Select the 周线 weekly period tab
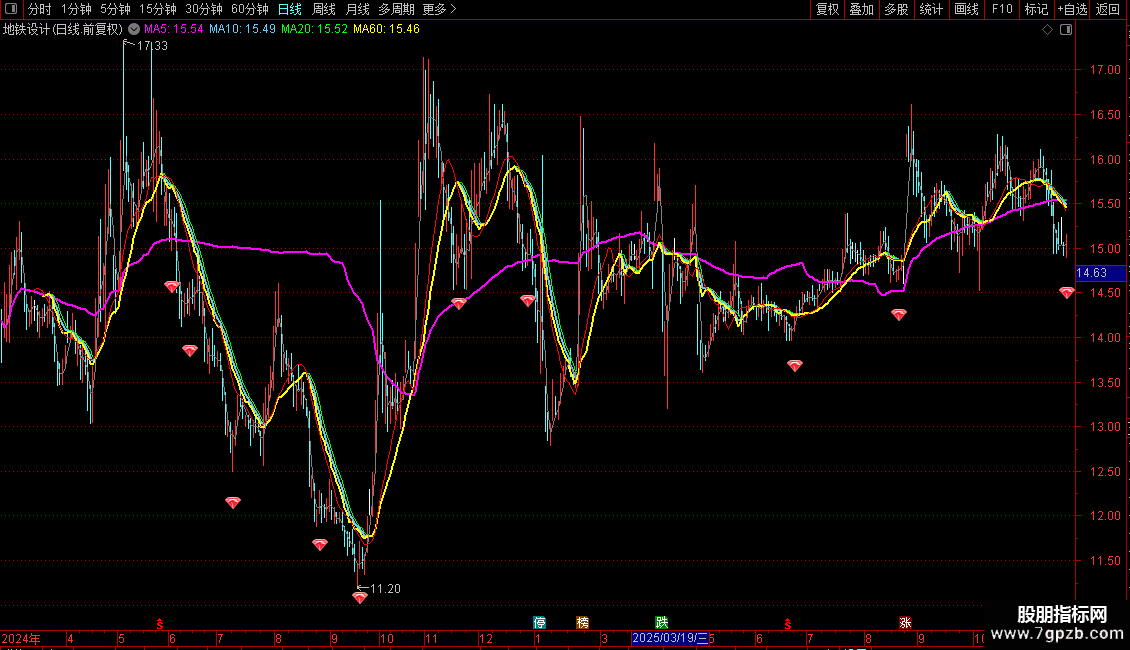 [x=324, y=9]
